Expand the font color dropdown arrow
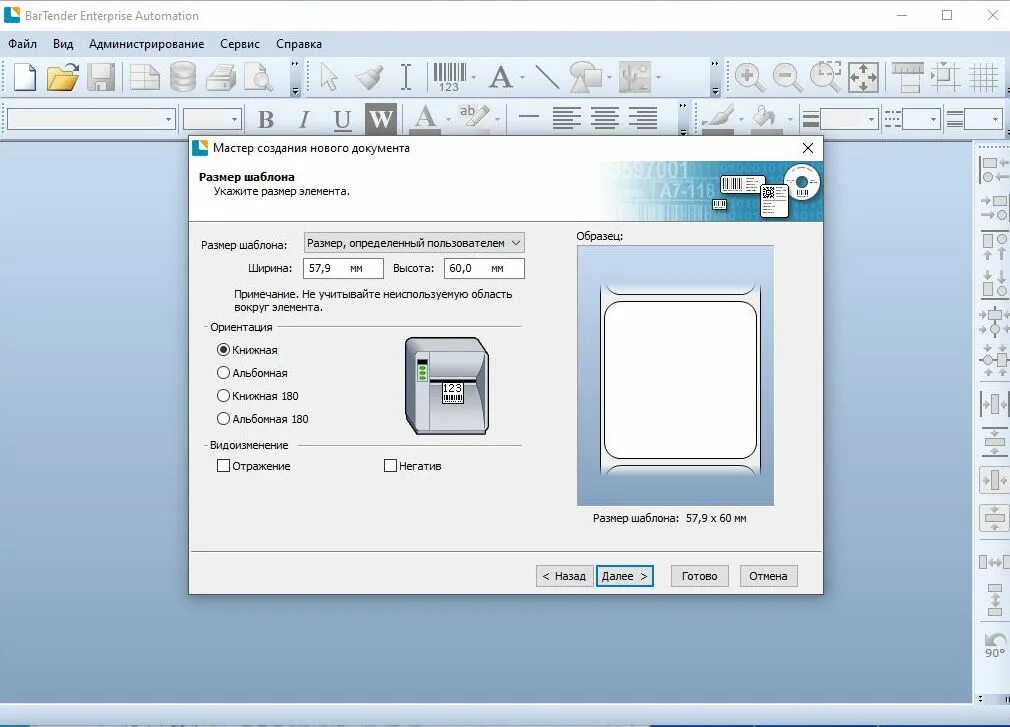The image size is (1010, 727). (448, 119)
